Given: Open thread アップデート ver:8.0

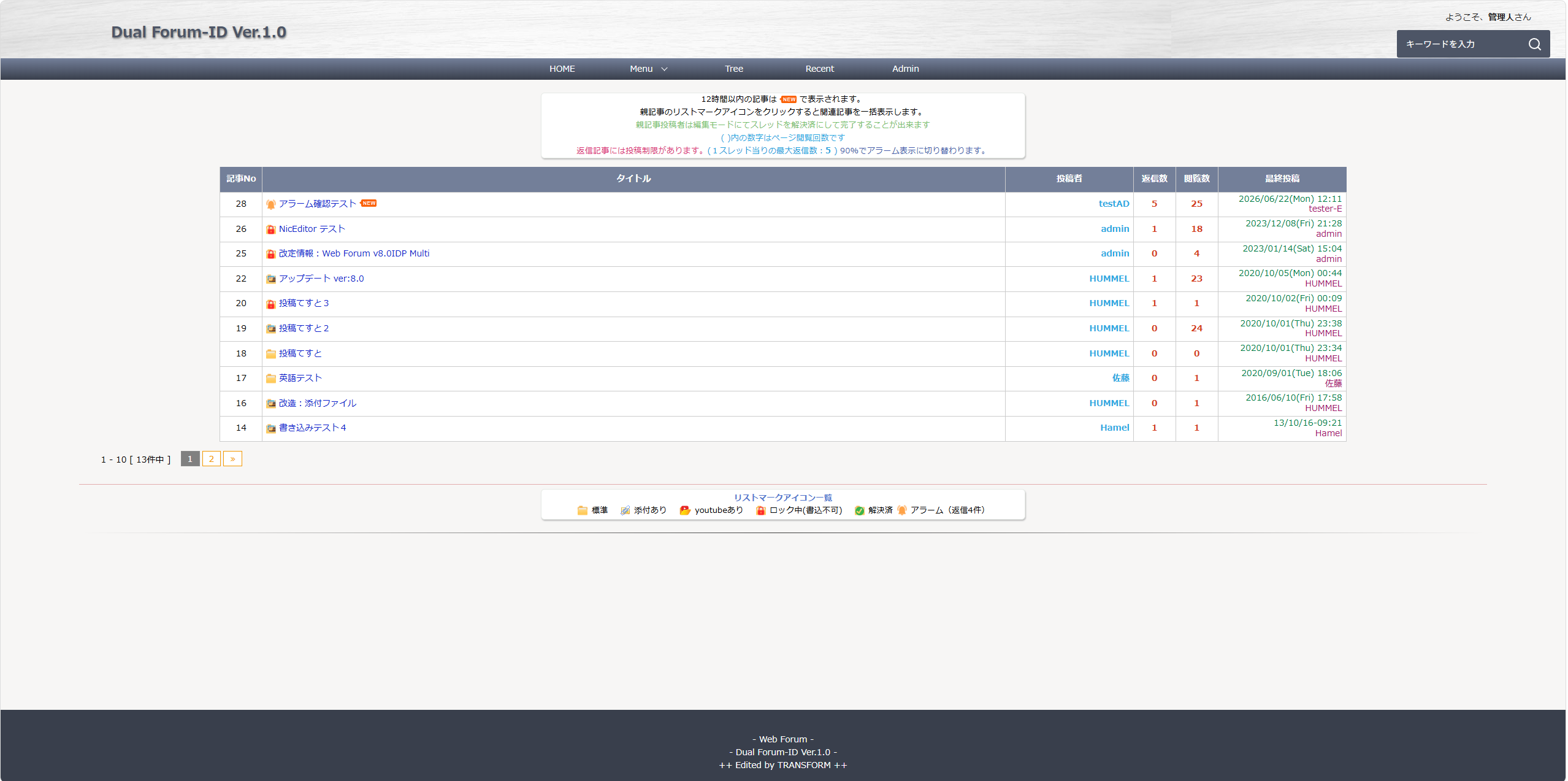Looking at the screenshot, I should pyautogui.click(x=321, y=279).
